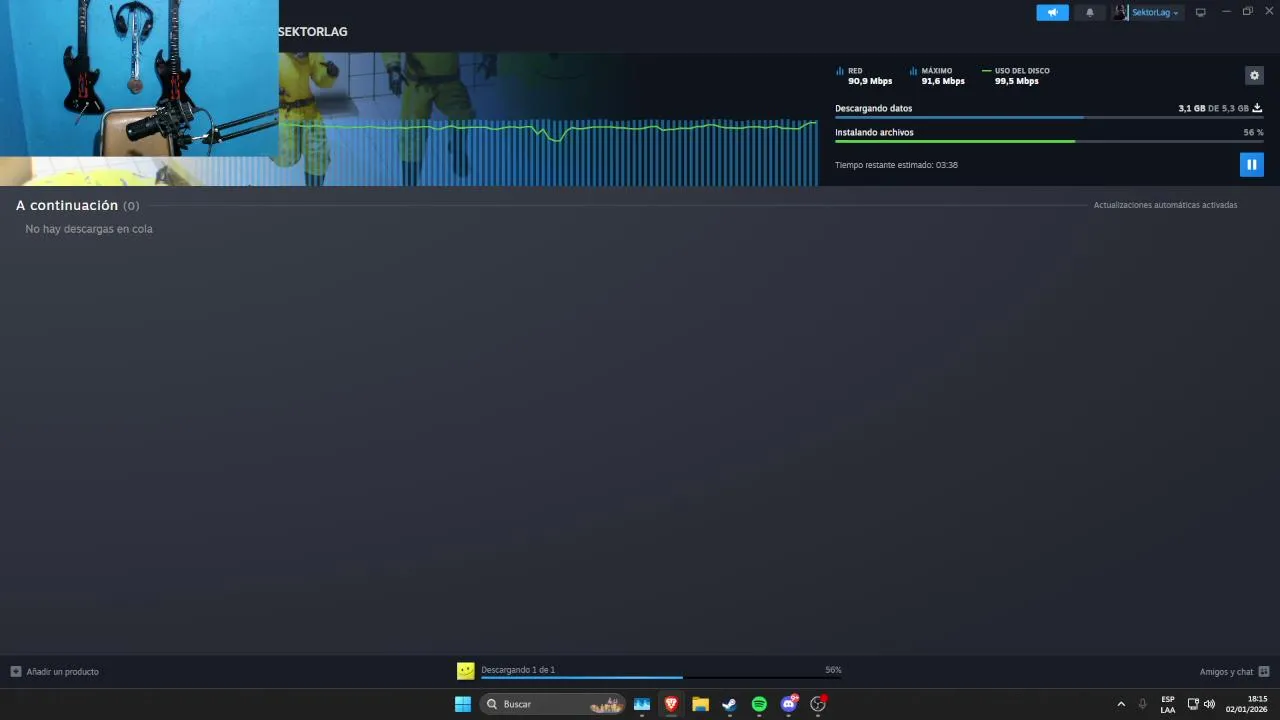This screenshot has width=1280, height=720.
Task: Click the 3,1 GB DE 5,3 GB text
Action: pos(1213,108)
